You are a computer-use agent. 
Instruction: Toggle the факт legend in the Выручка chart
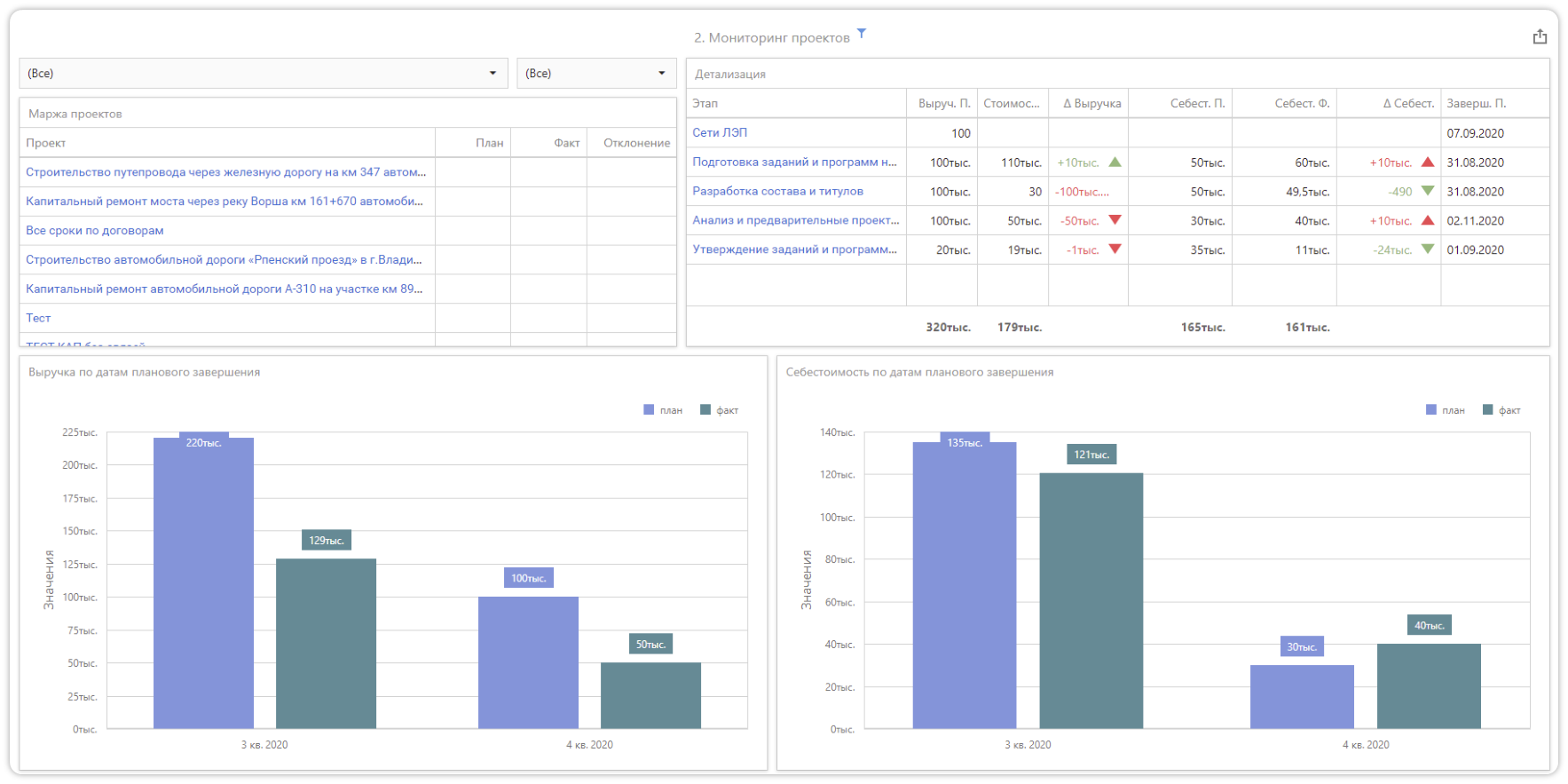coord(720,410)
